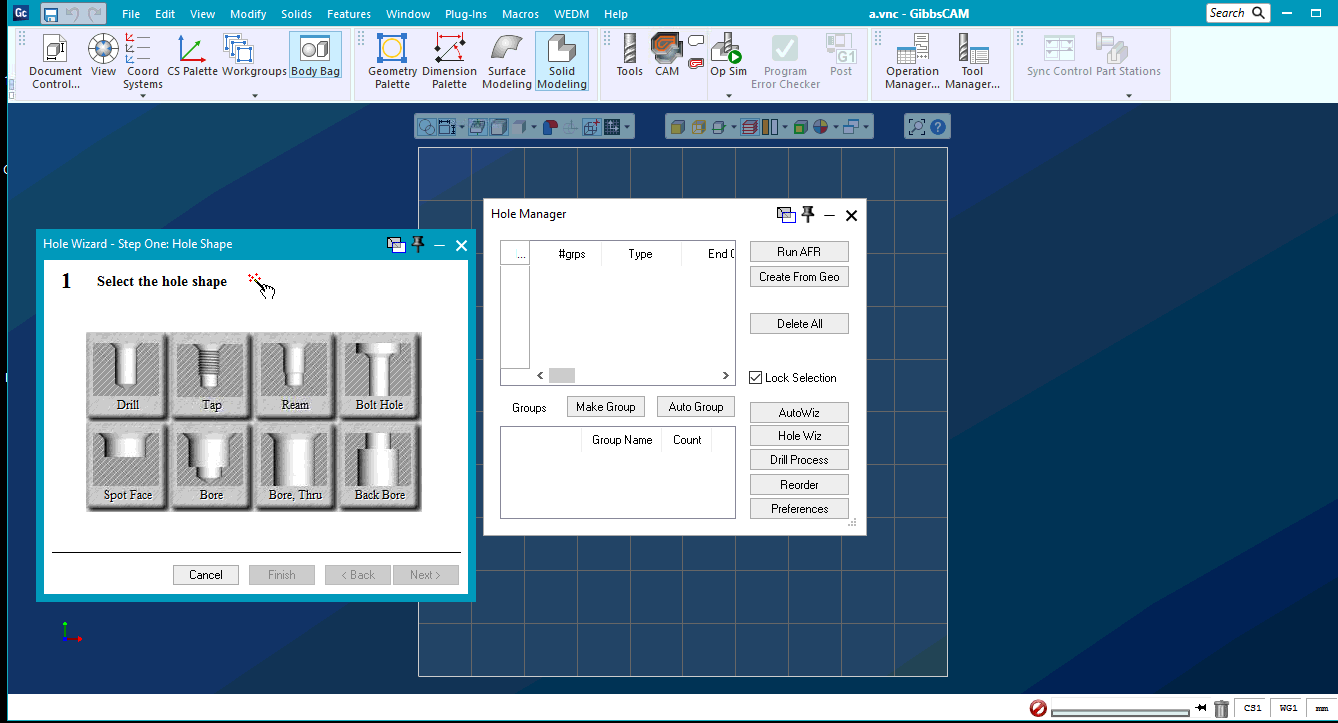The width and height of the screenshot is (1338, 723).
Task: Select the Bolt Hole shape
Action: click(380, 376)
